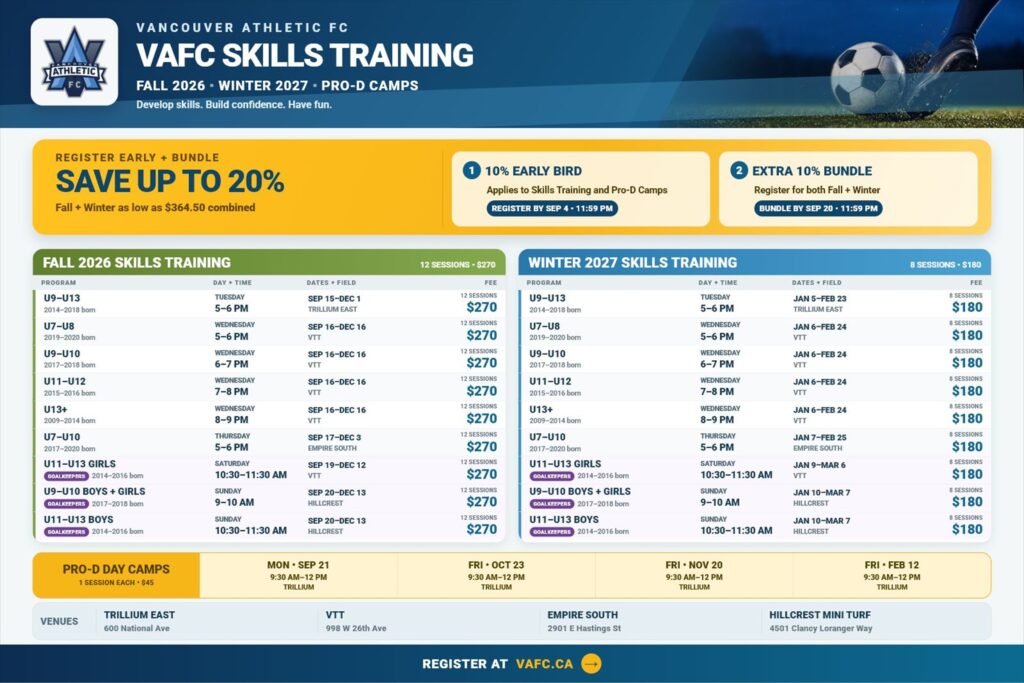Click the number 2 badge for Extra Bundle

click(x=739, y=170)
